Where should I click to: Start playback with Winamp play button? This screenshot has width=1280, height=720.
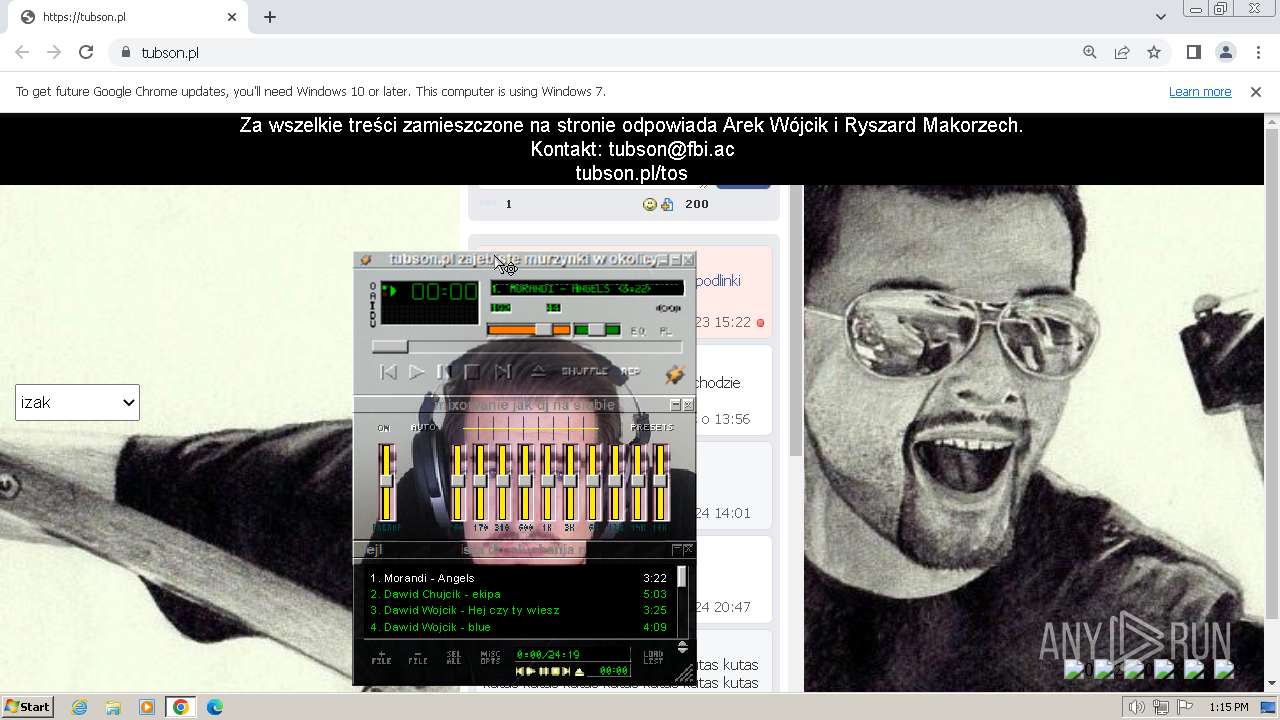pyautogui.click(x=417, y=372)
